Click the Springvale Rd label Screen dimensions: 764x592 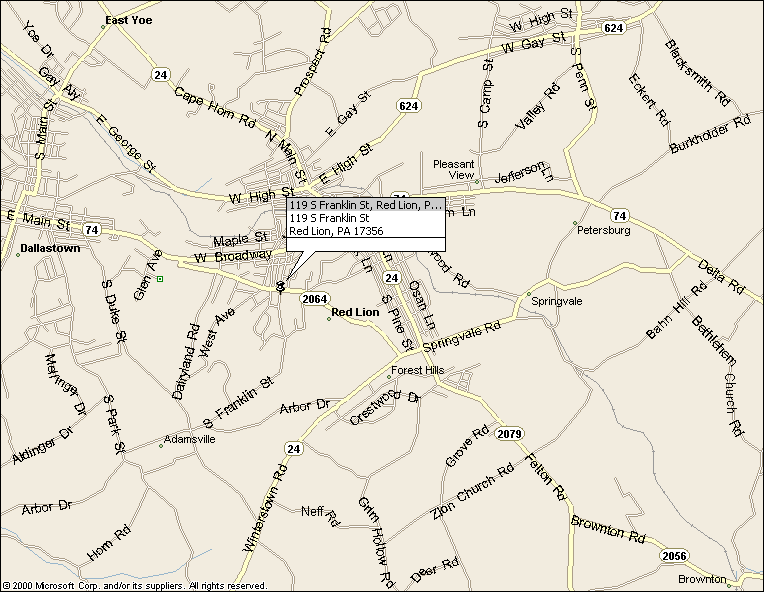tap(462, 336)
